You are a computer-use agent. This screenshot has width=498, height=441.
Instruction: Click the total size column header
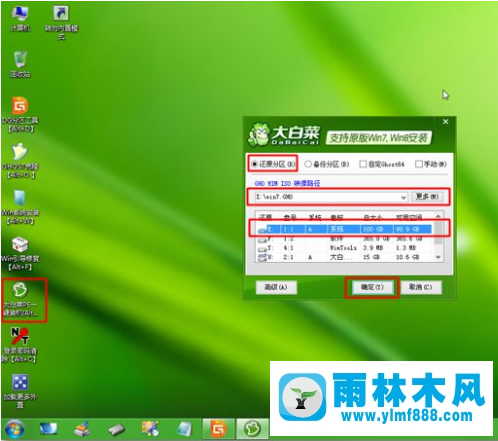(x=373, y=218)
